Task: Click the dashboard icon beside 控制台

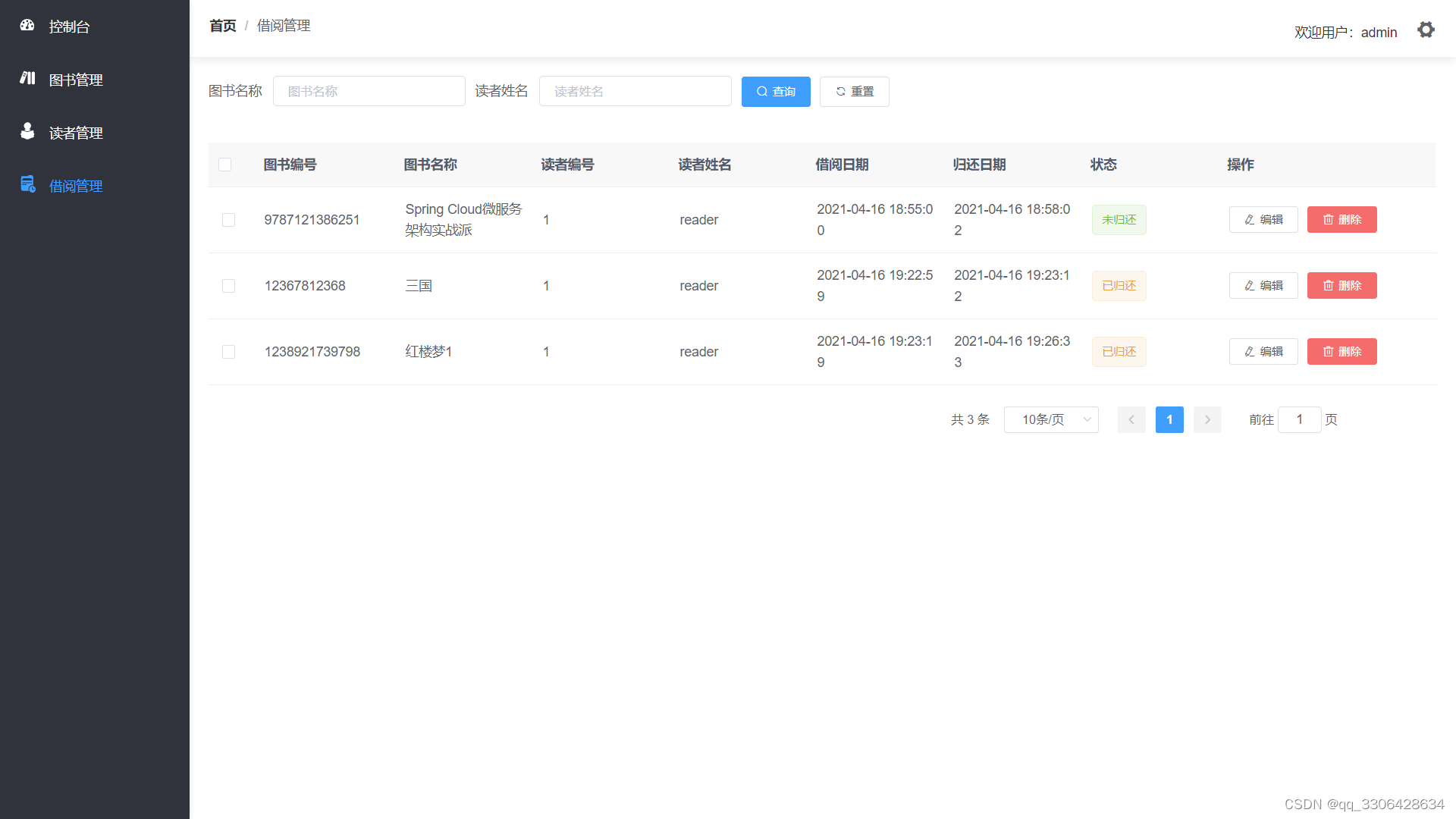Action: [27, 25]
